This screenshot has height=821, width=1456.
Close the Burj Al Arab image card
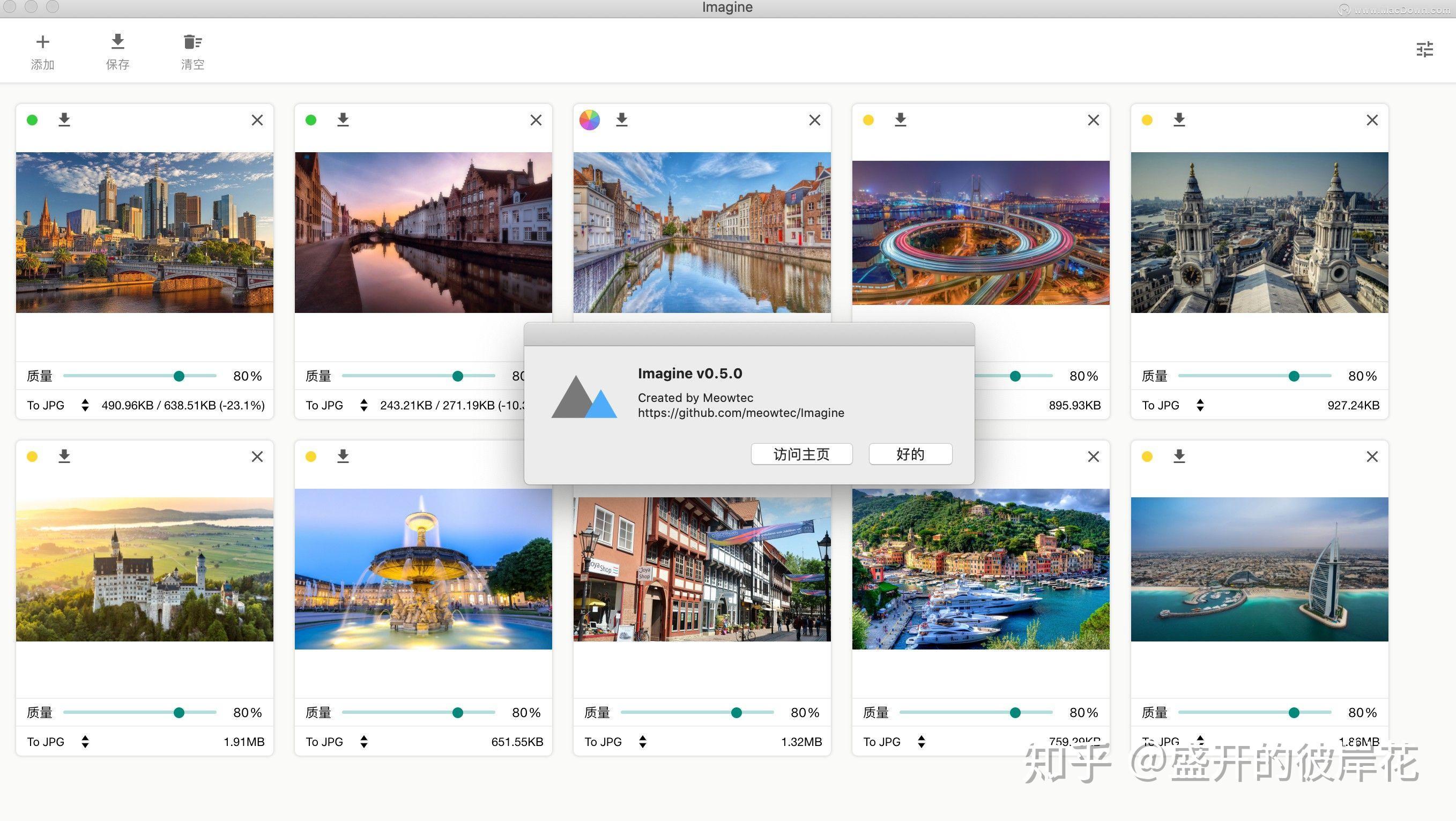click(1372, 457)
